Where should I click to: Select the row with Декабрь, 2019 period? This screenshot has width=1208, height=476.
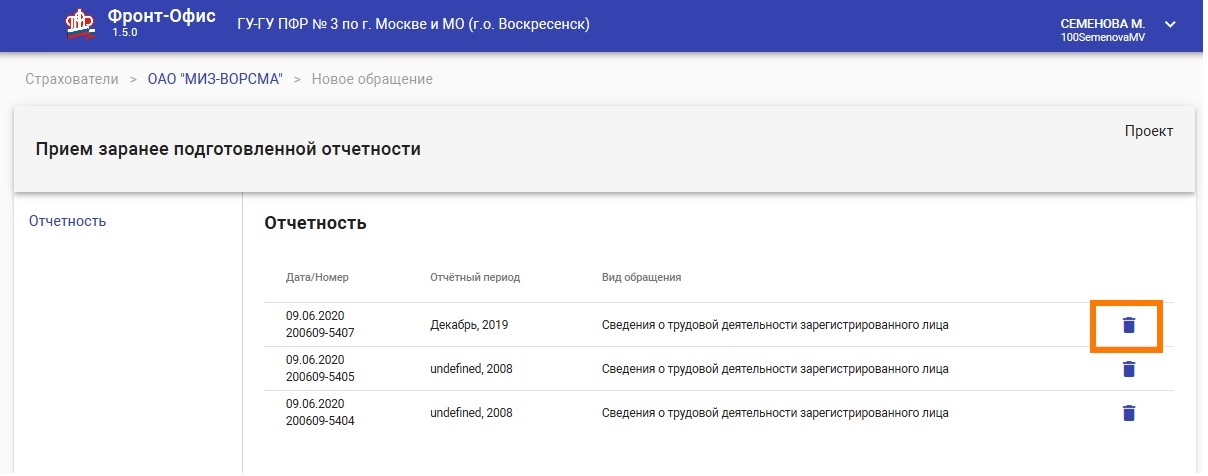pyautogui.click(x=718, y=325)
